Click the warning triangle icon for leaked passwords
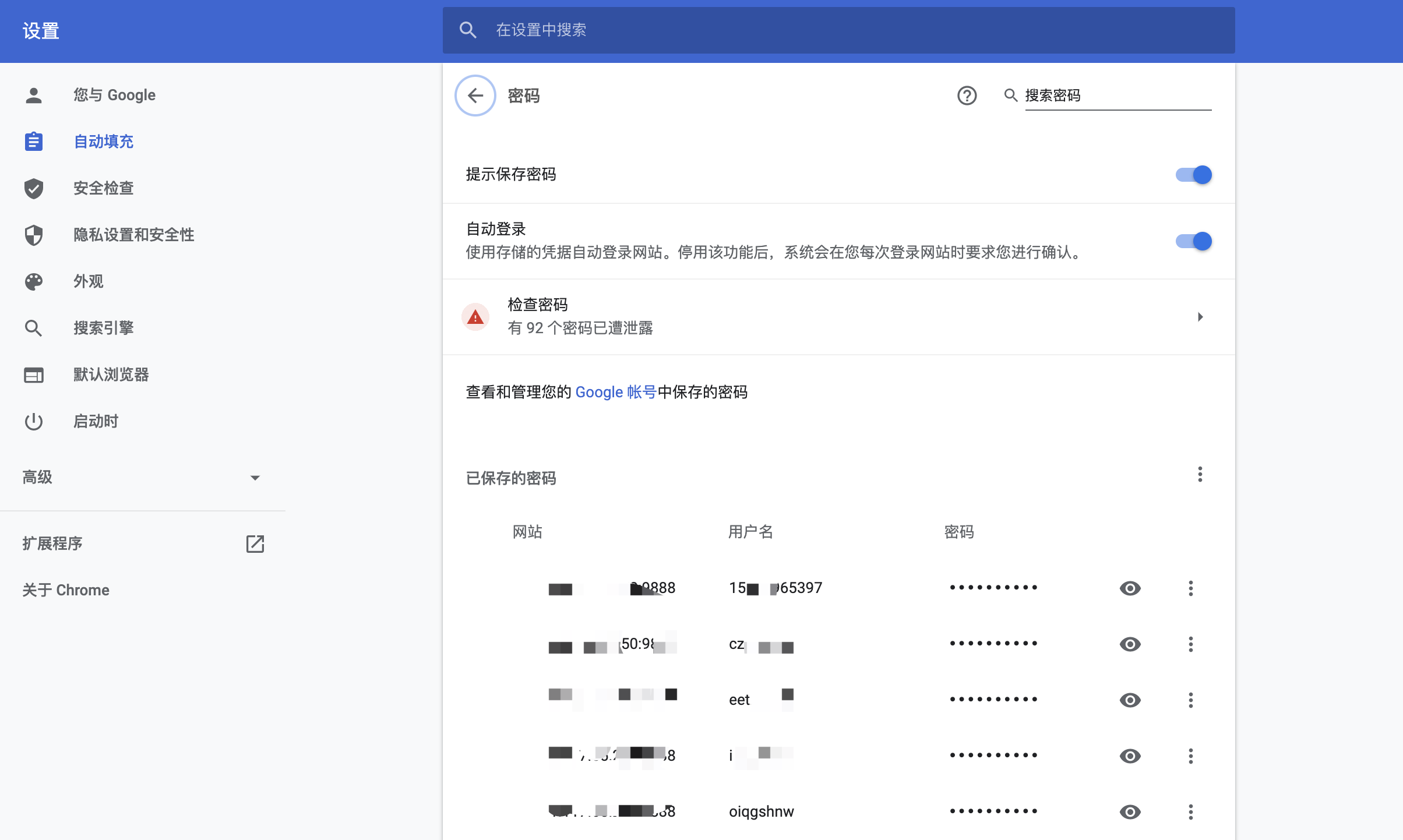 click(x=473, y=317)
